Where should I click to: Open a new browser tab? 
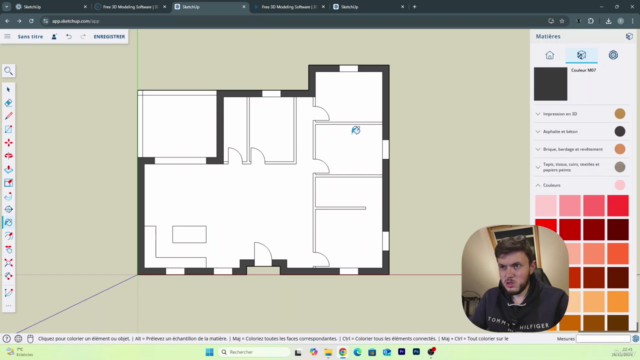(x=414, y=7)
